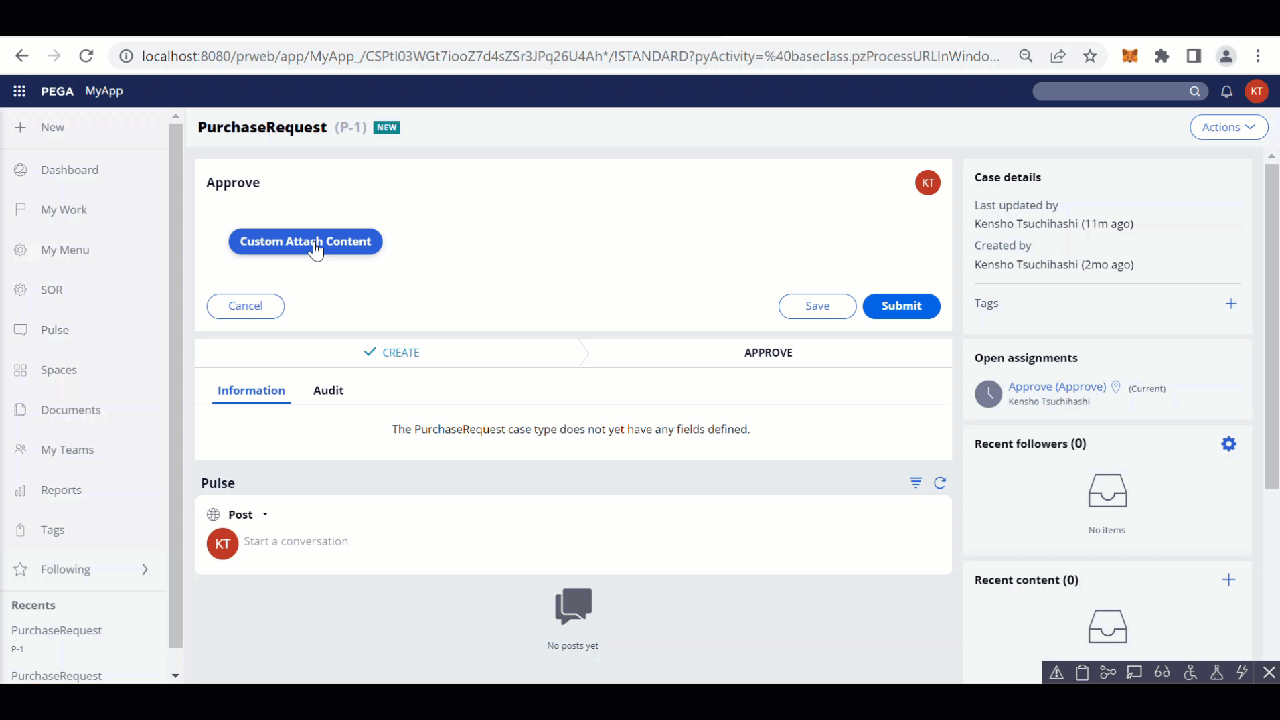Open the Pega app launcher grid
The width and height of the screenshot is (1280, 720).
pos(18,91)
